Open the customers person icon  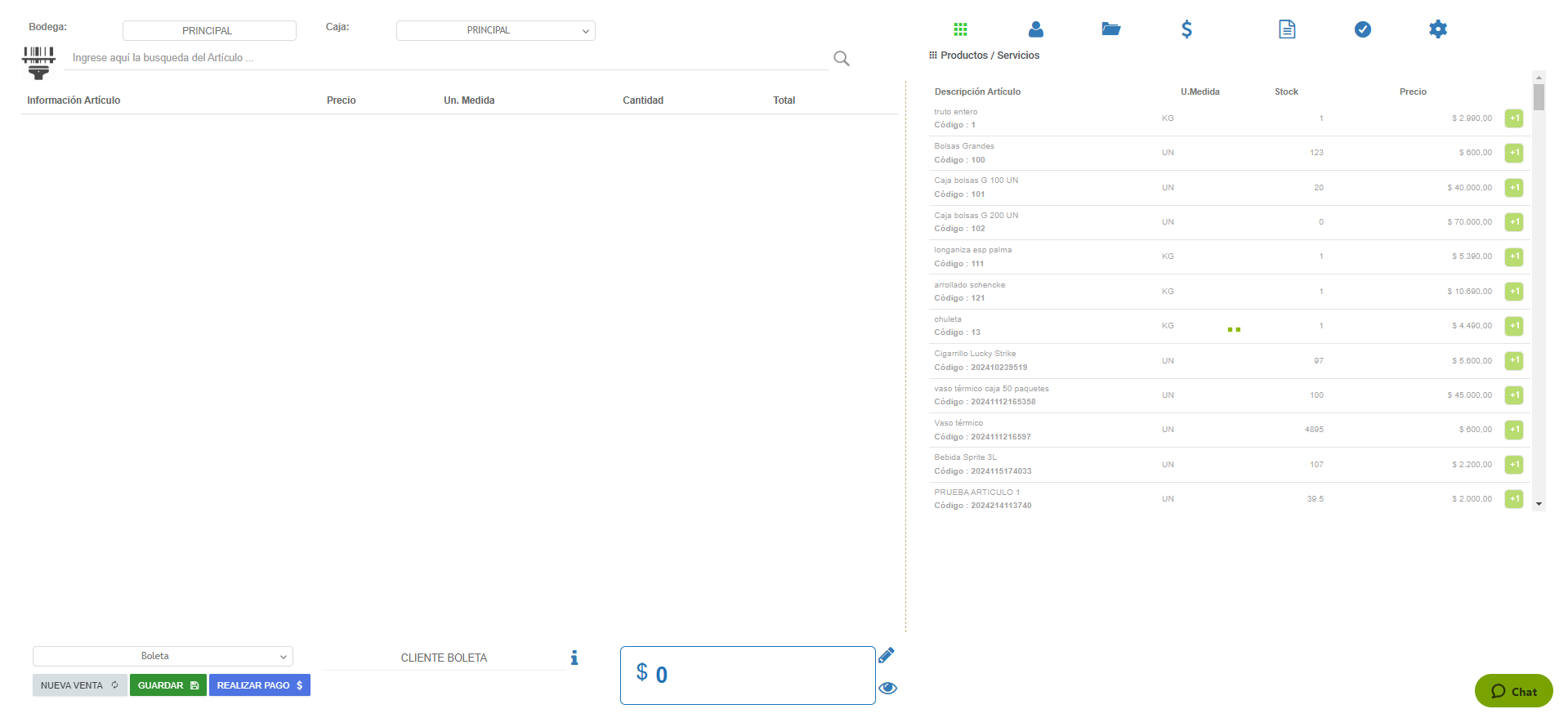pos(1035,29)
